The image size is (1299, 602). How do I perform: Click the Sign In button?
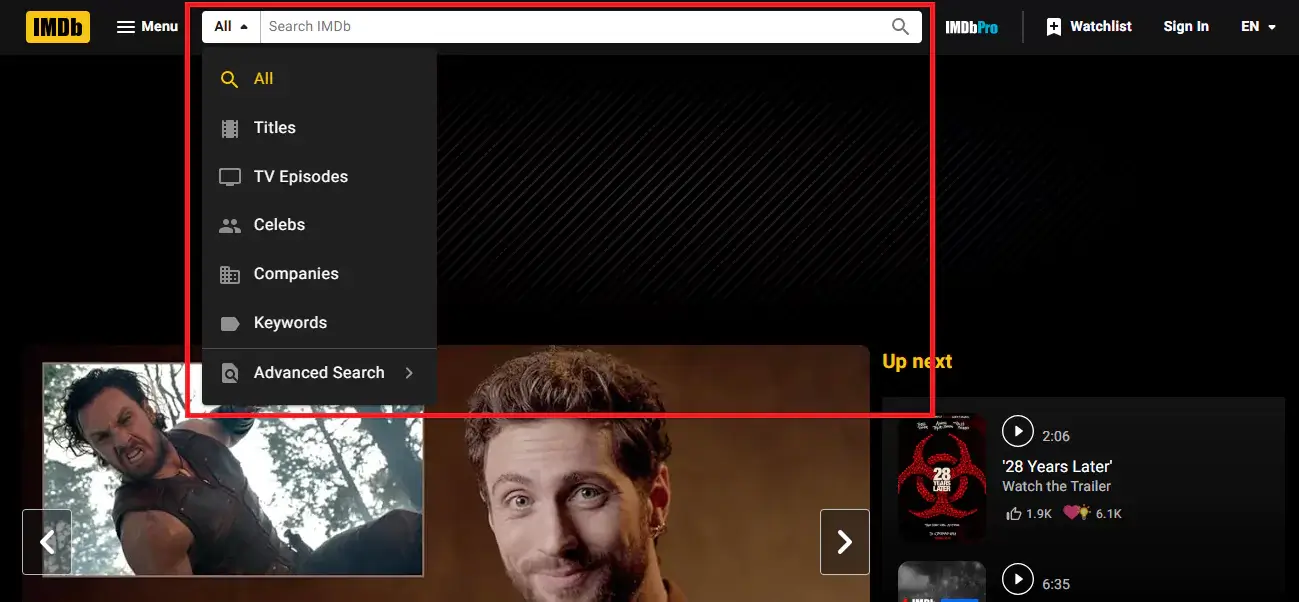[x=1185, y=27]
